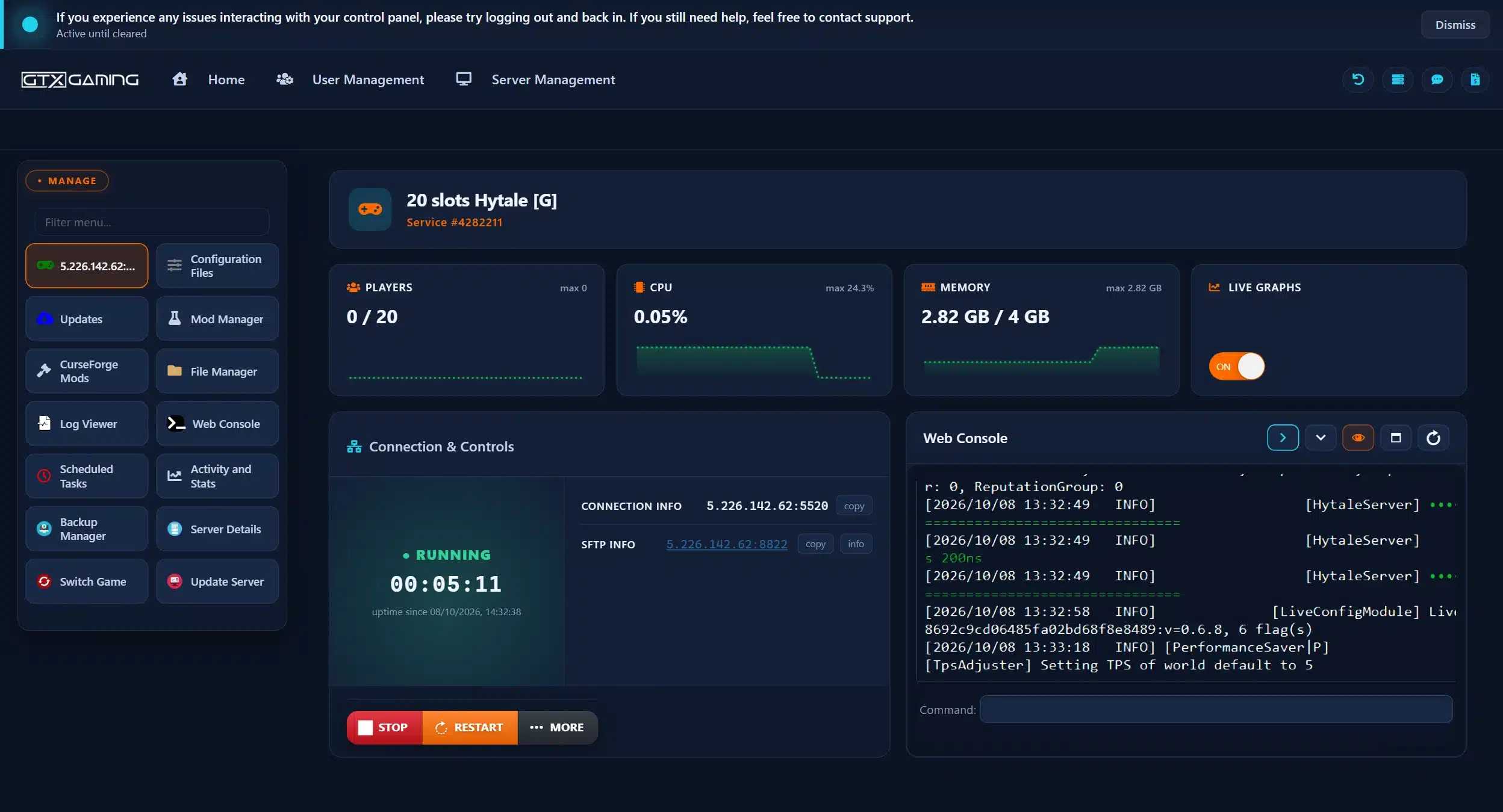Click the RUNNING status label
The height and width of the screenshot is (812, 1503).
pos(447,554)
